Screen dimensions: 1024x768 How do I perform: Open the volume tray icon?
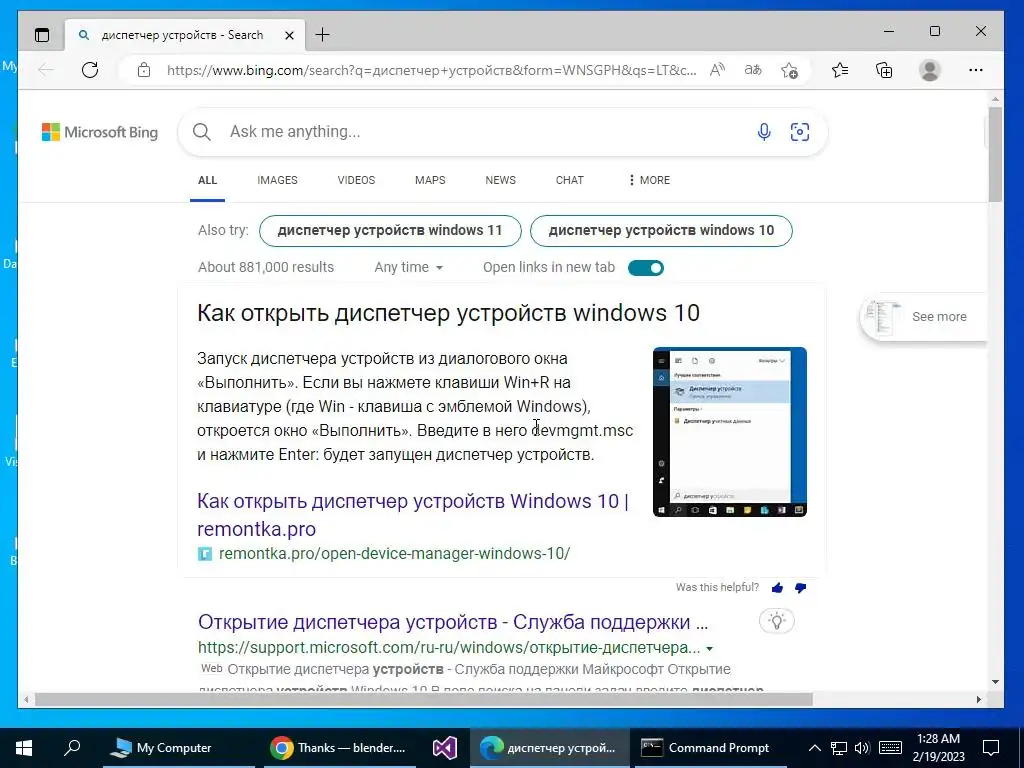pos(861,748)
